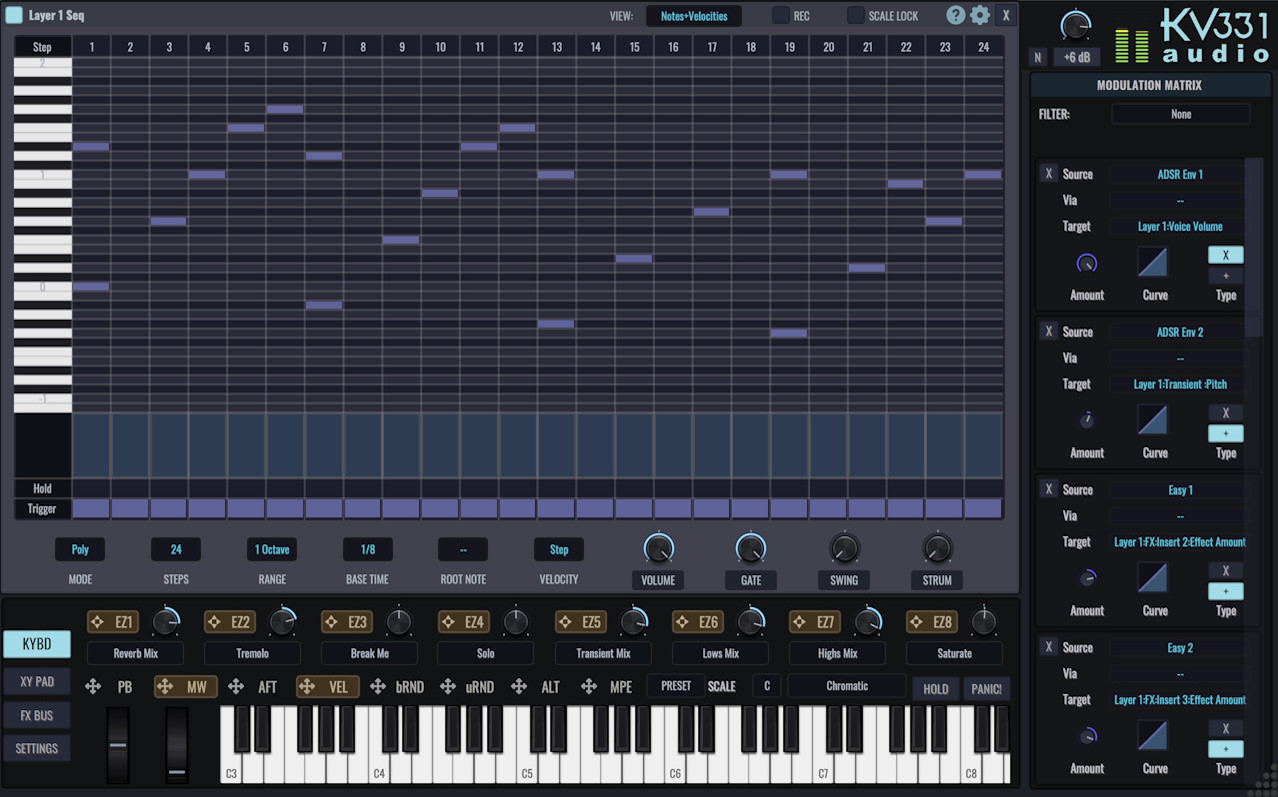Click the mod wheel slider
The width and height of the screenshot is (1278, 797).
pos(177,744)
